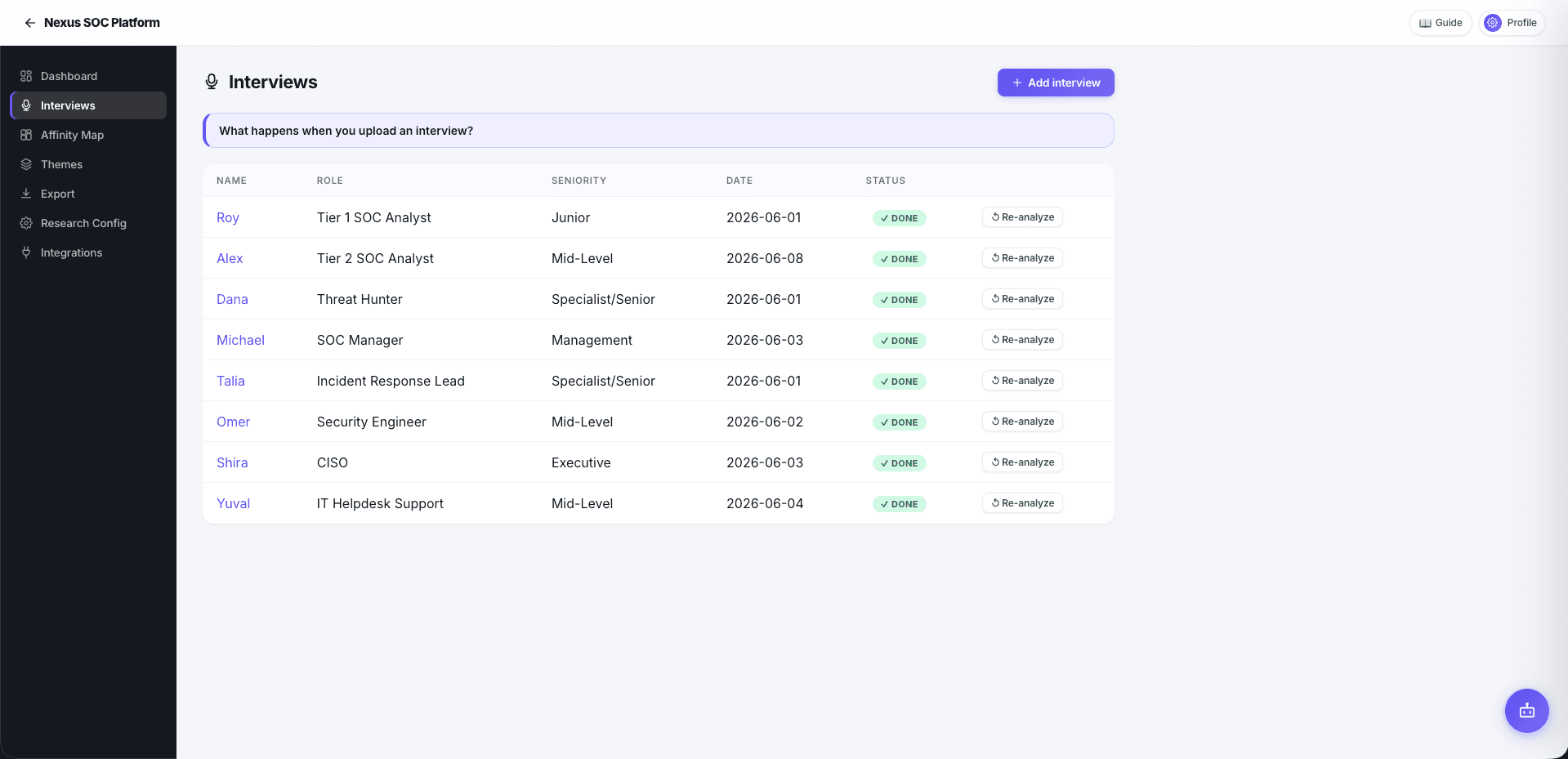Re-analyze Michael's interview
The width and height of the screenshot is (1568, 759).
pyautogui.click(x=1022, y=340)
